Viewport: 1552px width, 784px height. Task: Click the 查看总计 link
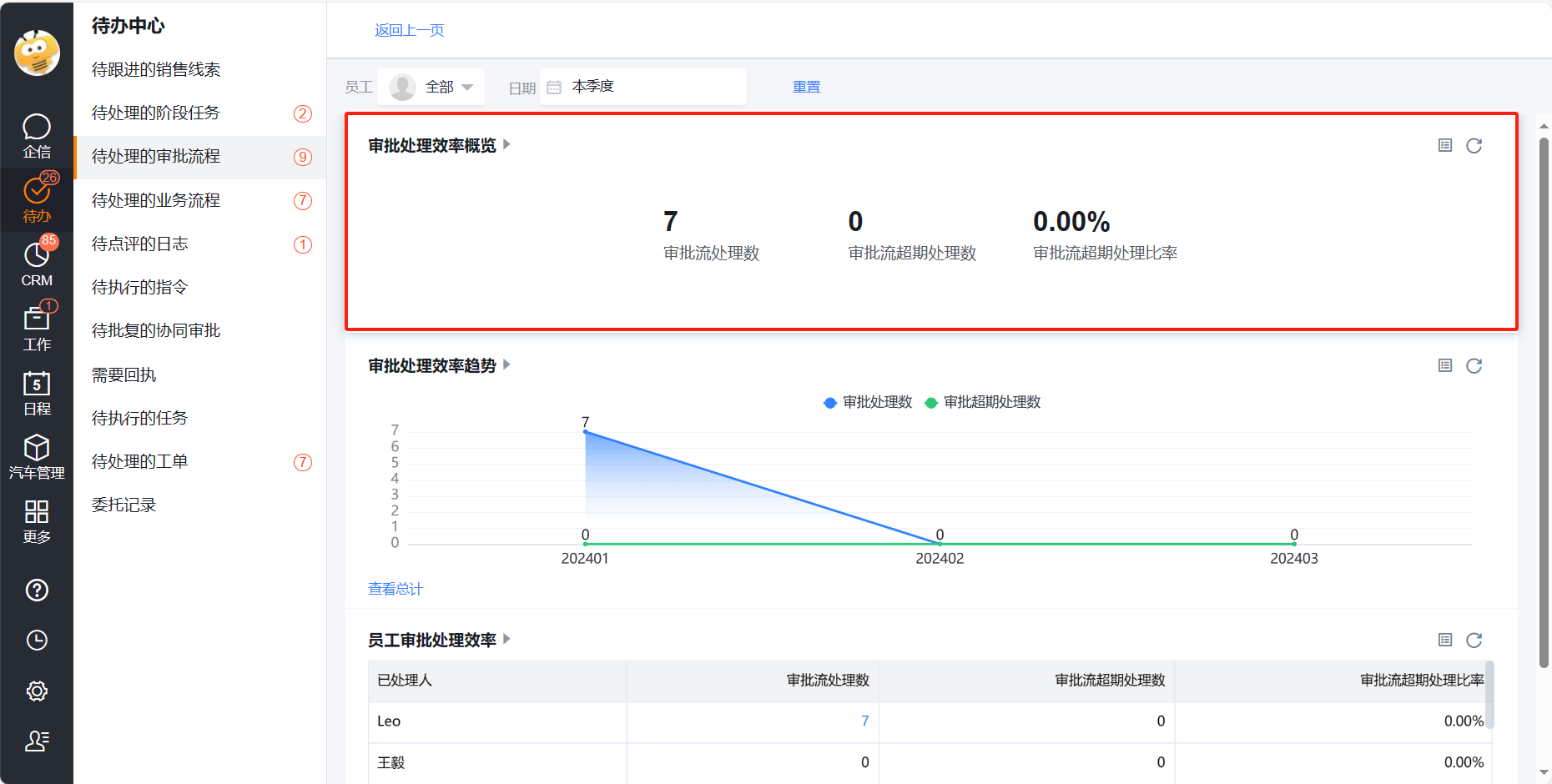pyautogui.click(x=396, y=589)
